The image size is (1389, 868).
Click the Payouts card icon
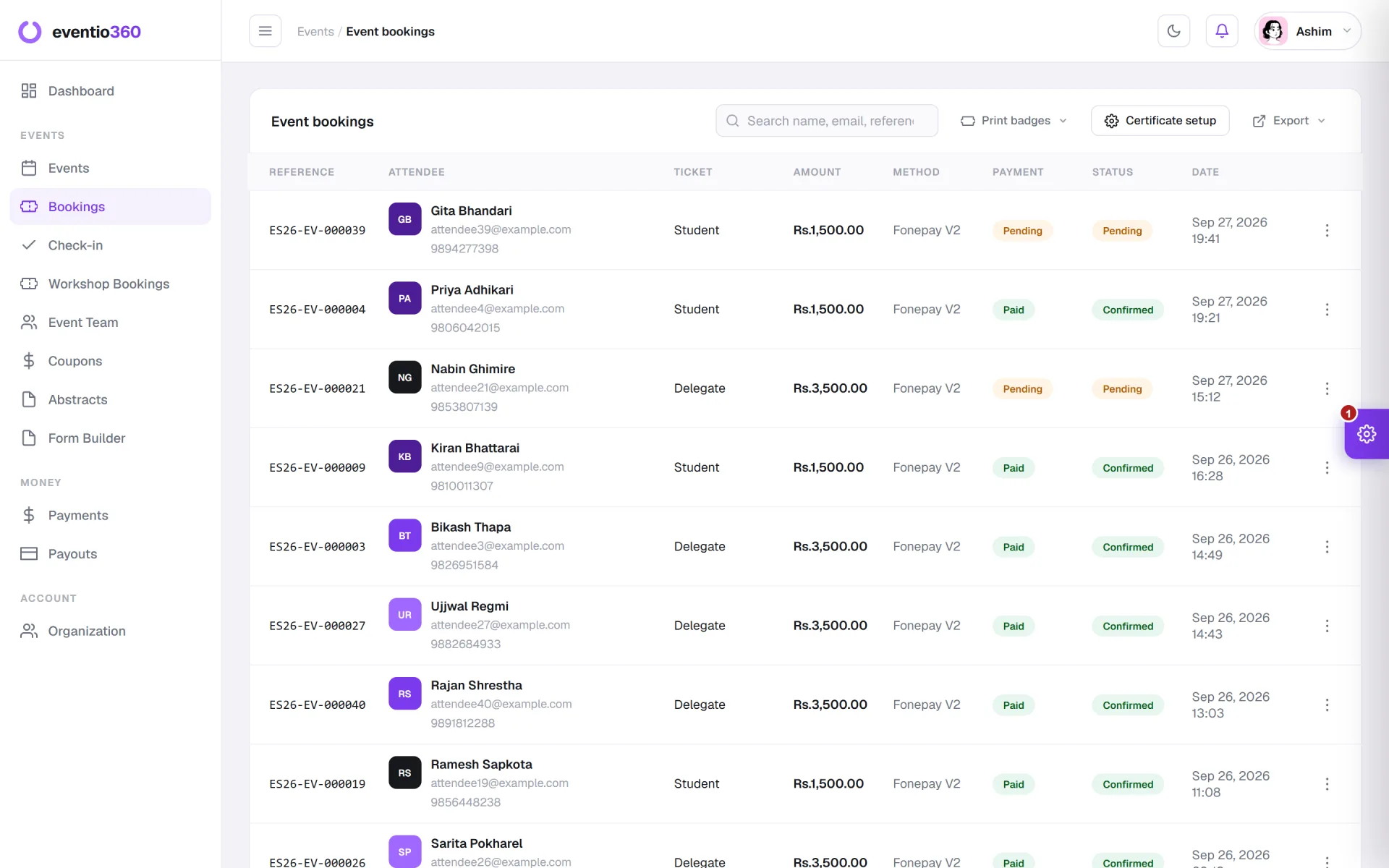click(29, 554)
